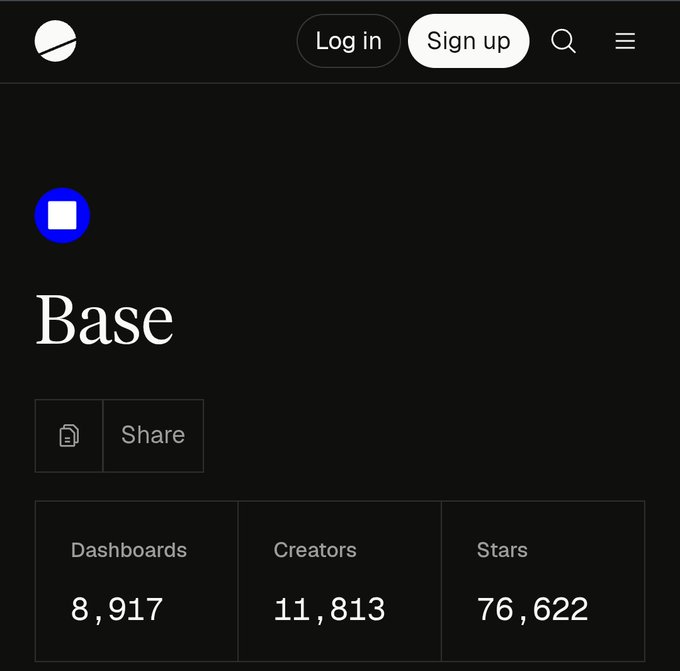Open the search magnifier icon

(563, 41)
